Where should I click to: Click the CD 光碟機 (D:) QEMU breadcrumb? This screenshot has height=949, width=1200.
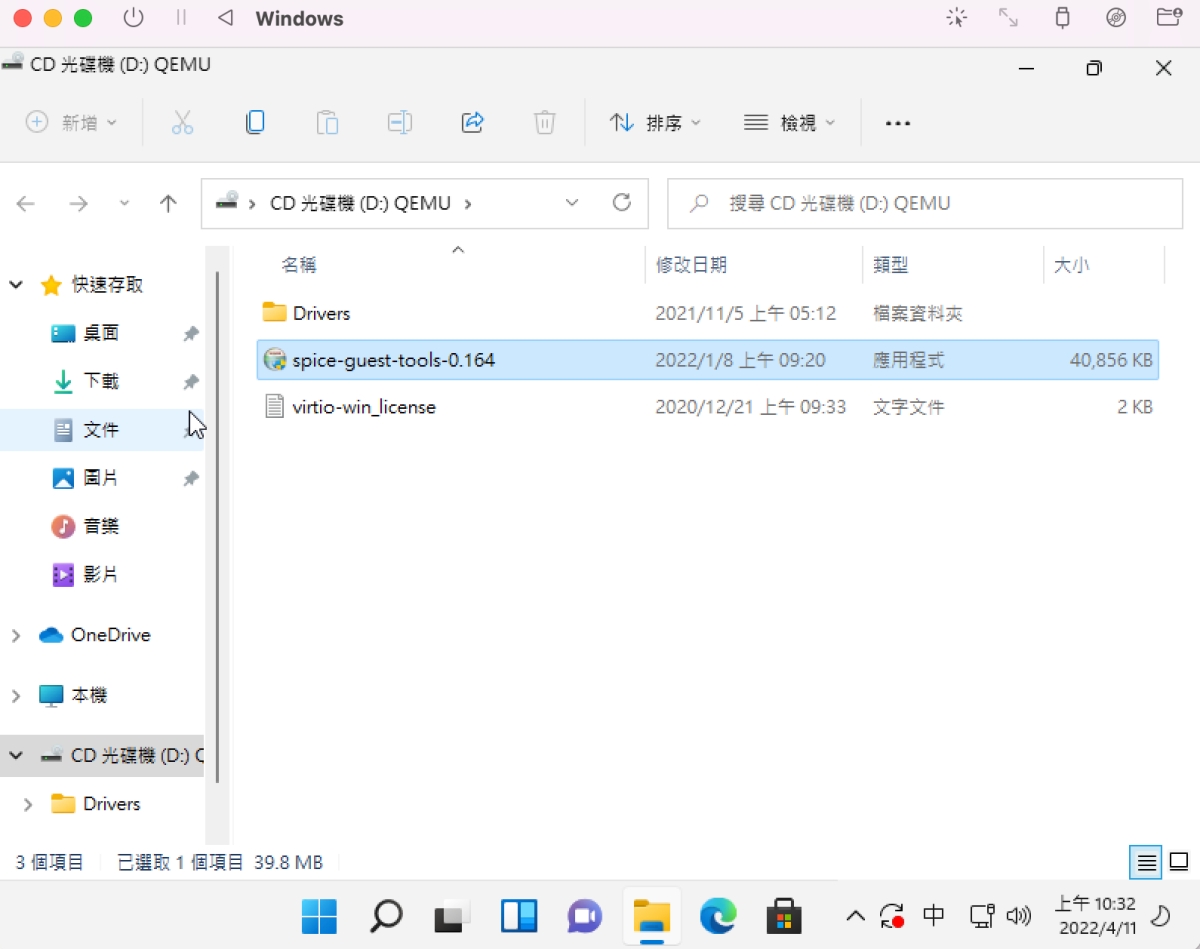361,203
